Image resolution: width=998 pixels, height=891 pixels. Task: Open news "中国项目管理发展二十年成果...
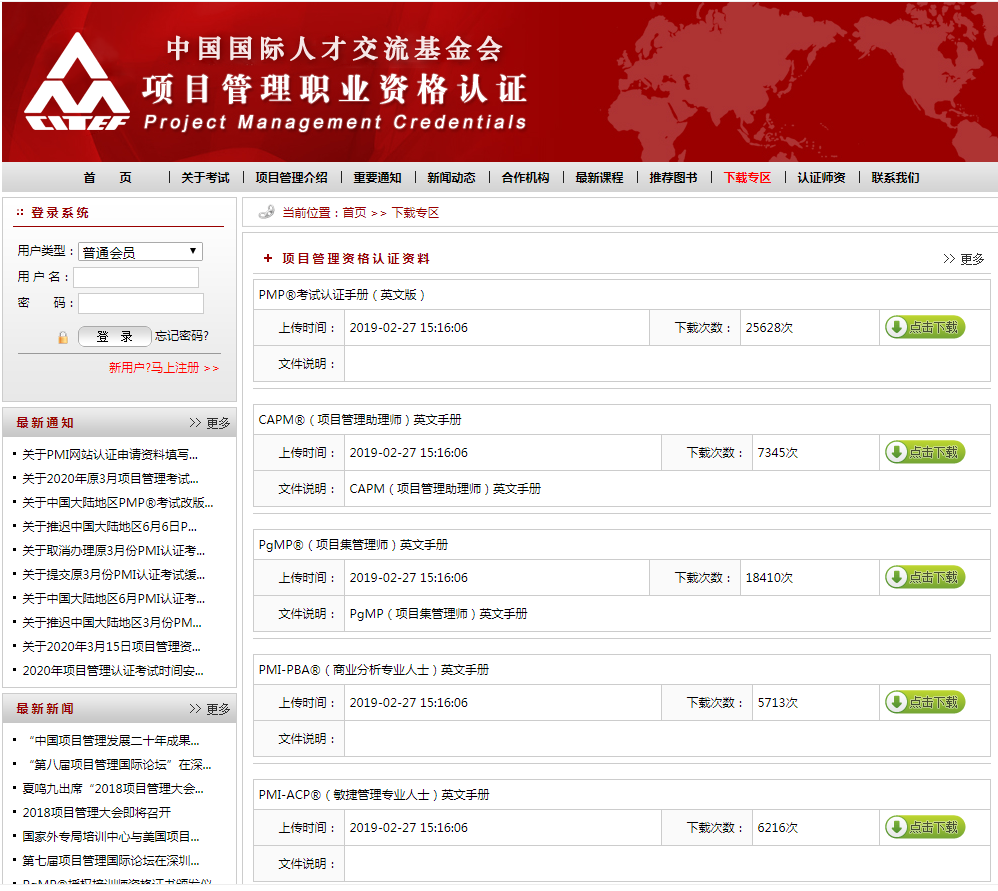tap(114, 741)
